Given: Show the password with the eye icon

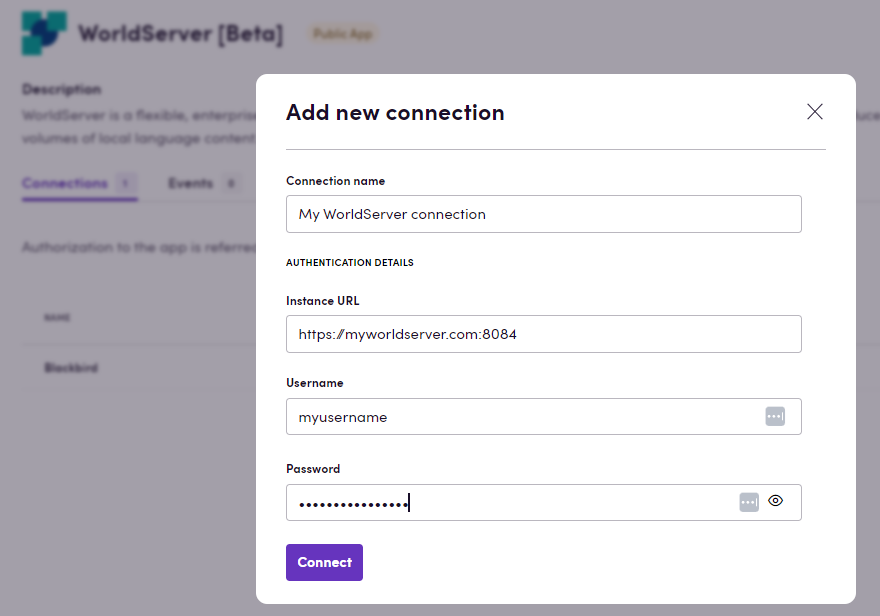Looking at the screenshot, I should point(776,500).
